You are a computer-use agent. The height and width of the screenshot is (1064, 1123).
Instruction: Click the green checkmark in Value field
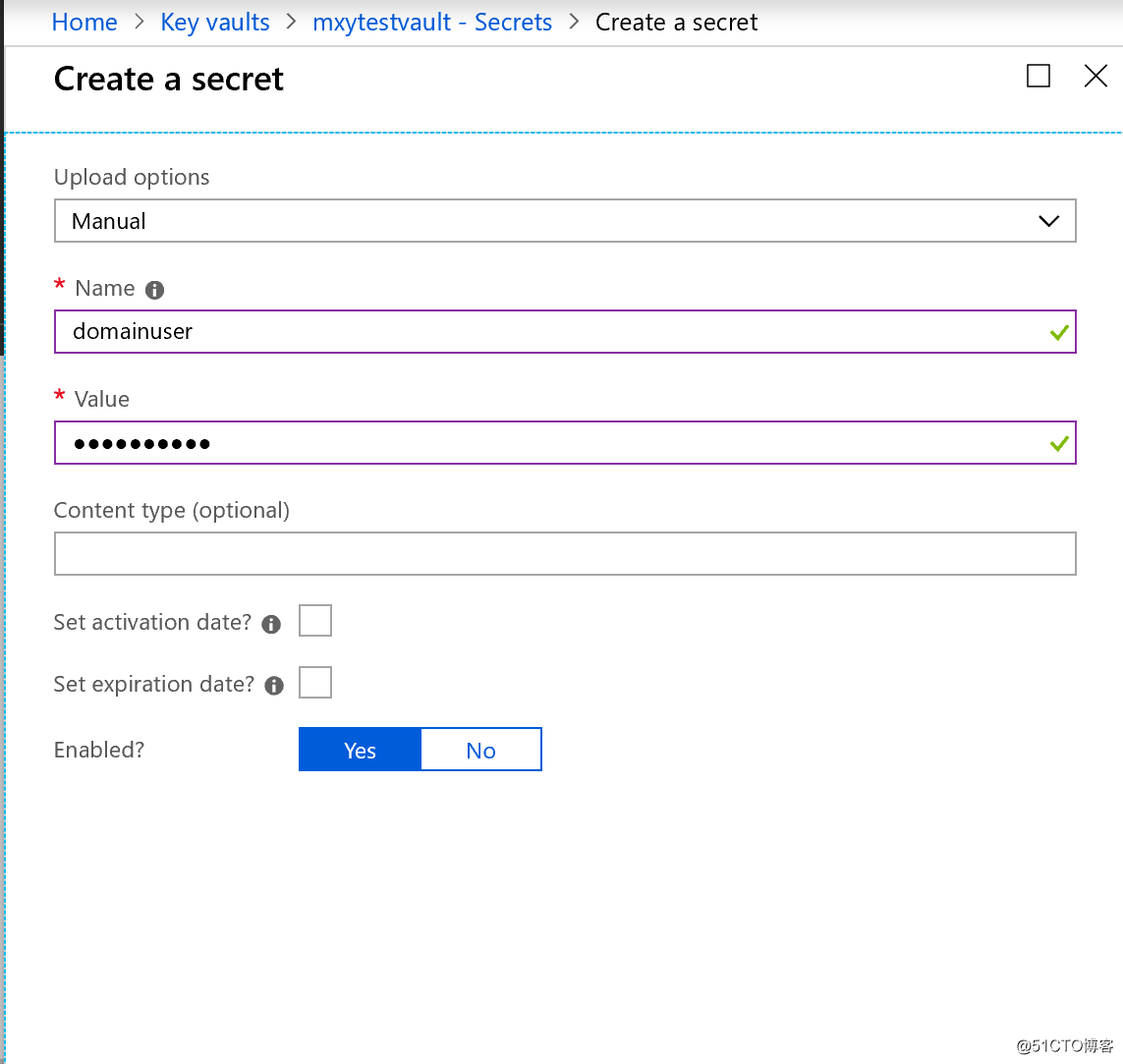1058,444
